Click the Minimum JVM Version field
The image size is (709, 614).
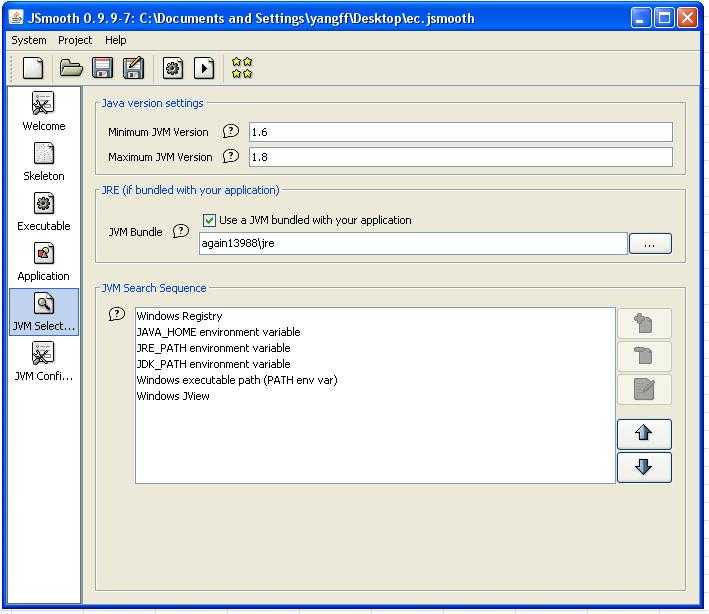pos(460,132)
